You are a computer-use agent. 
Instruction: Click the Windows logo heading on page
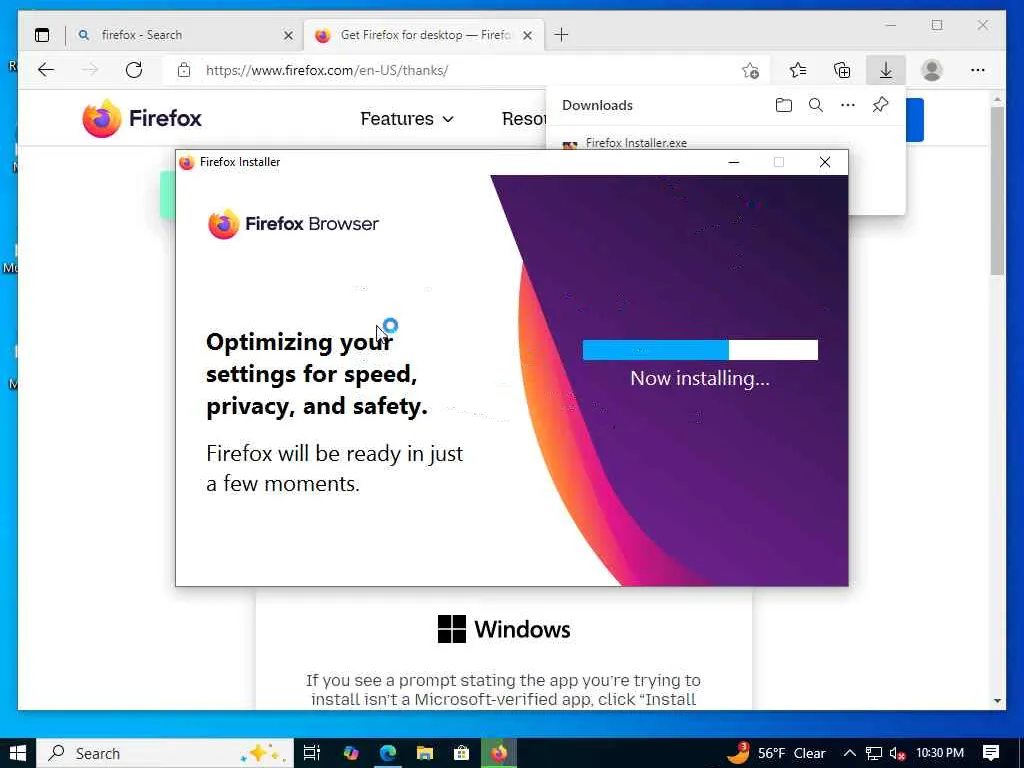pos(504,629)
